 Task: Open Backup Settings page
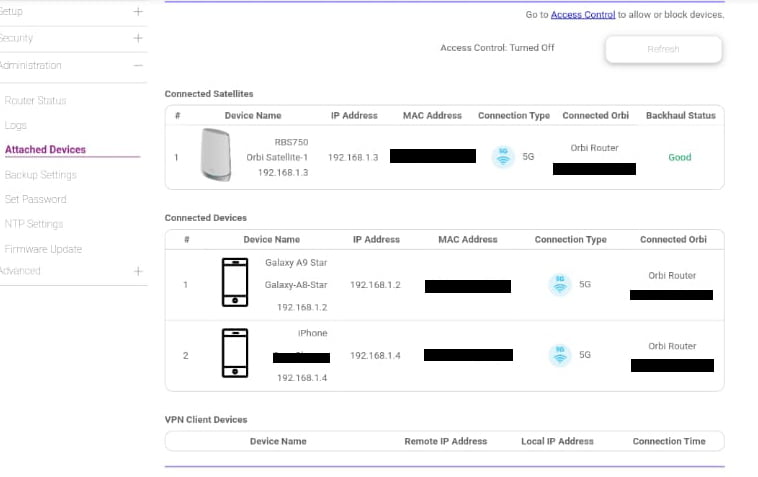pos(41,174)
